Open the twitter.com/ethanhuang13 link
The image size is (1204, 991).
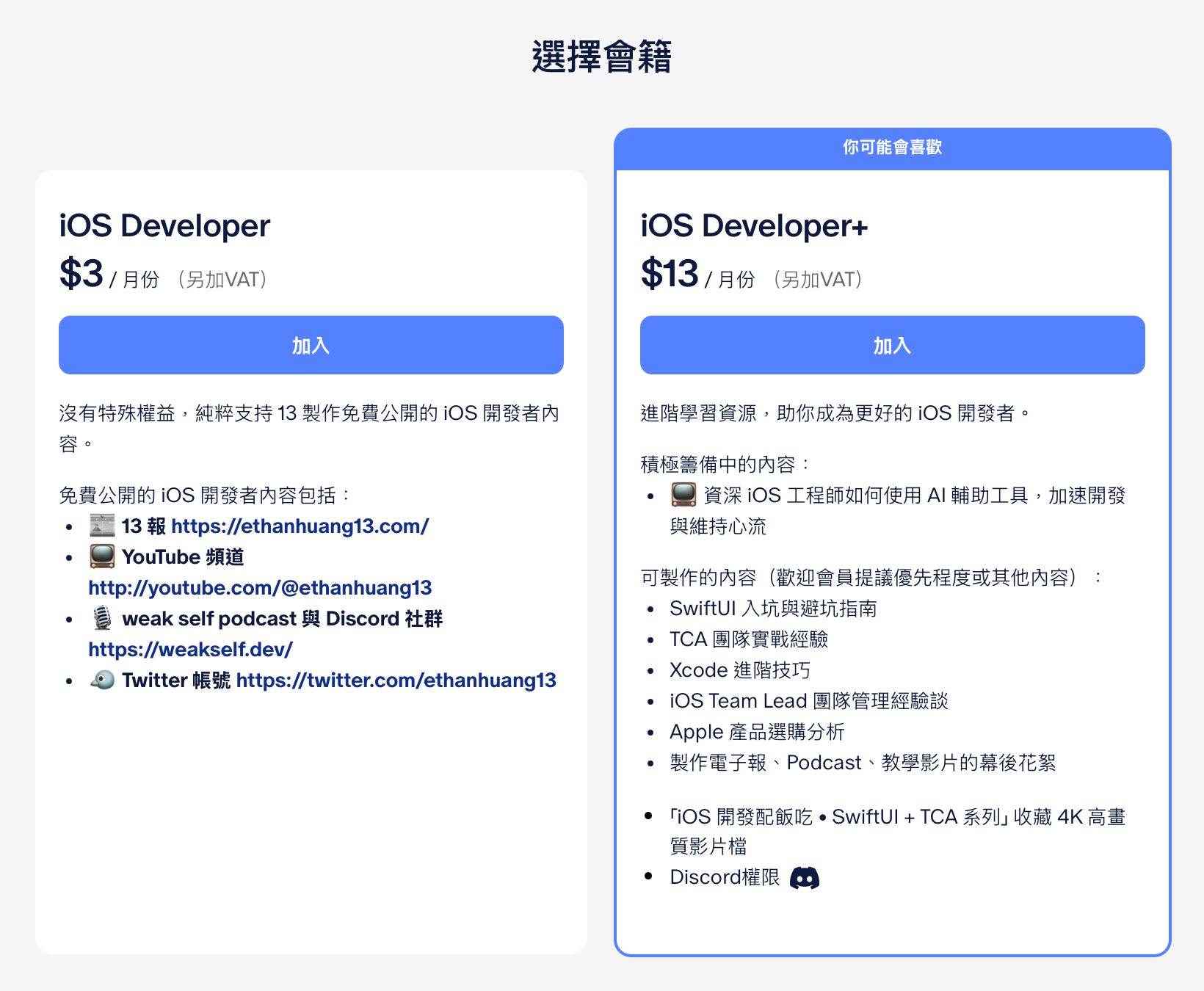(x=396, y=680)
